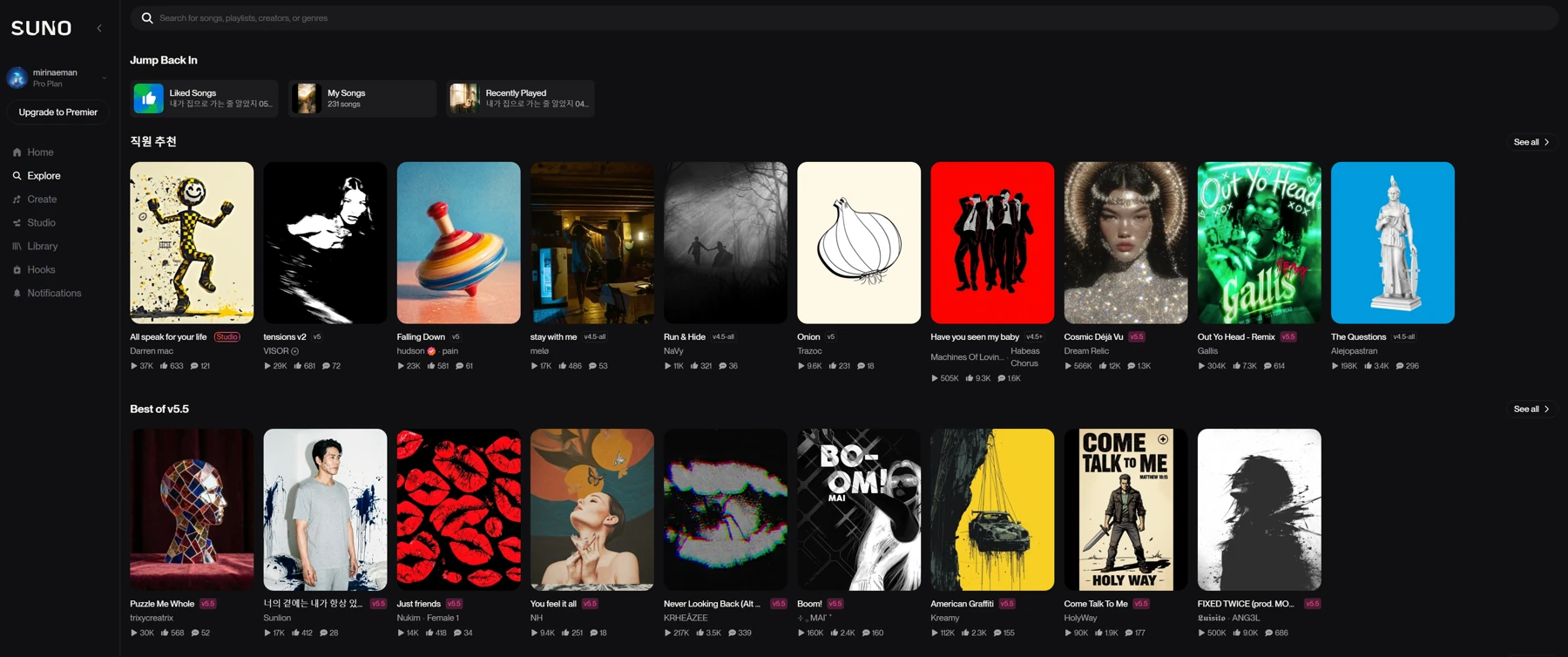Open artist link Darren mac
Image resolution: width=1568 pixels, height=657 pixels.
pyautogui.click(x=152, y=351)
